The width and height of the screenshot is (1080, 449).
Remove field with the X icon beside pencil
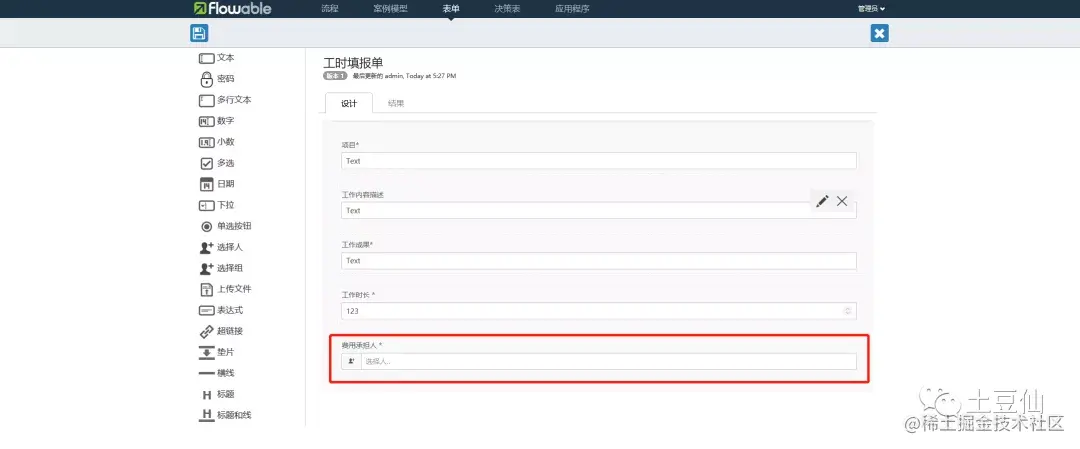842,201
